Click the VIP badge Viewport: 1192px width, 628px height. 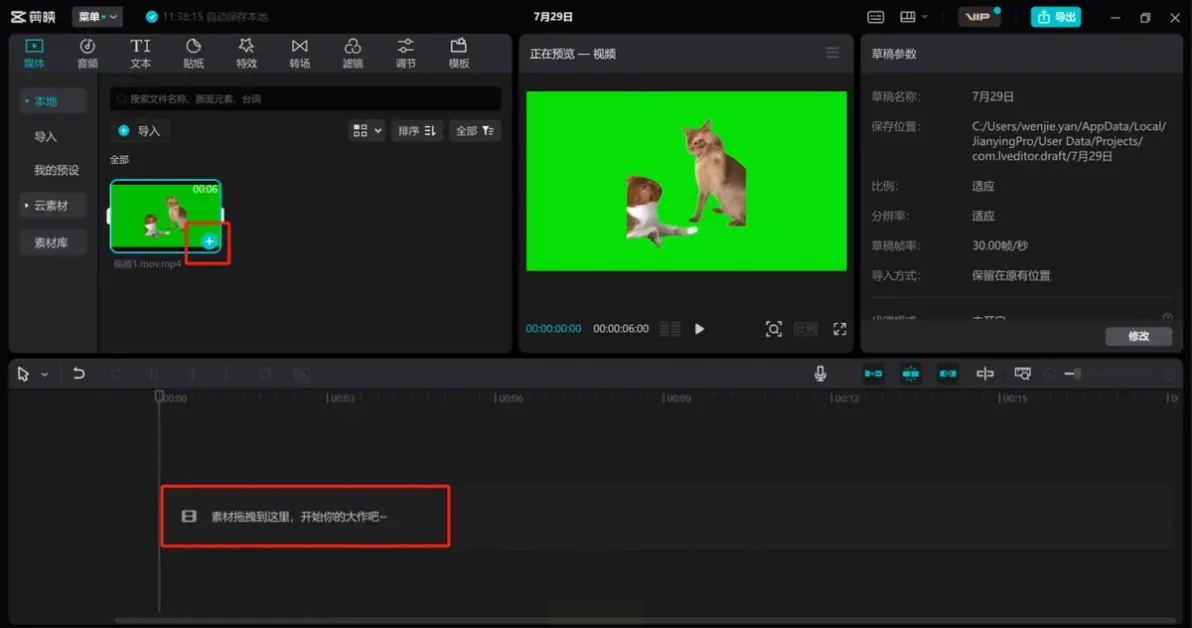point(978,17)
